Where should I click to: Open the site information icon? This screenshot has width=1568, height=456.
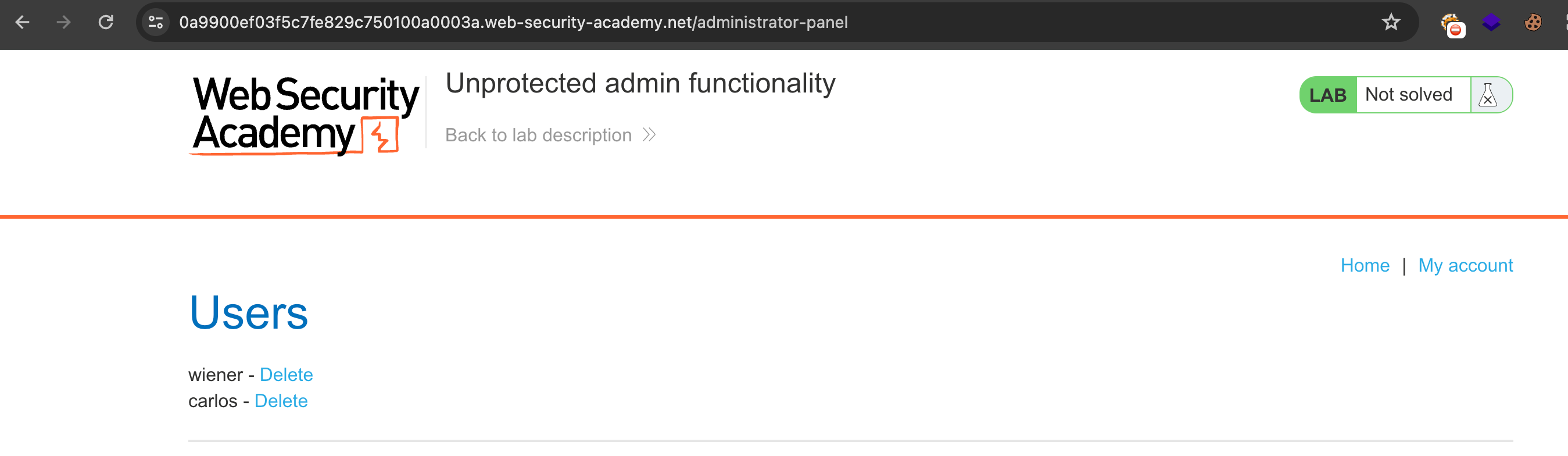tap(156, 23)
